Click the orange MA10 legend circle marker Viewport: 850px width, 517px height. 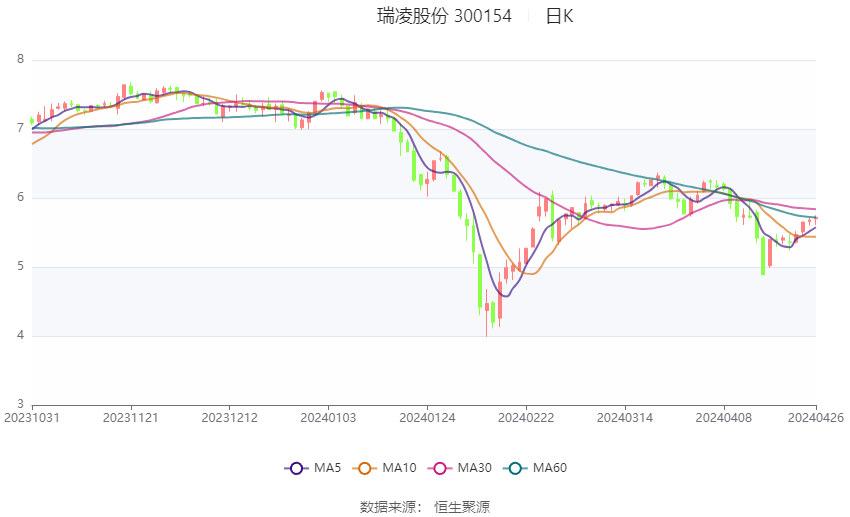[x=365, y=468]
